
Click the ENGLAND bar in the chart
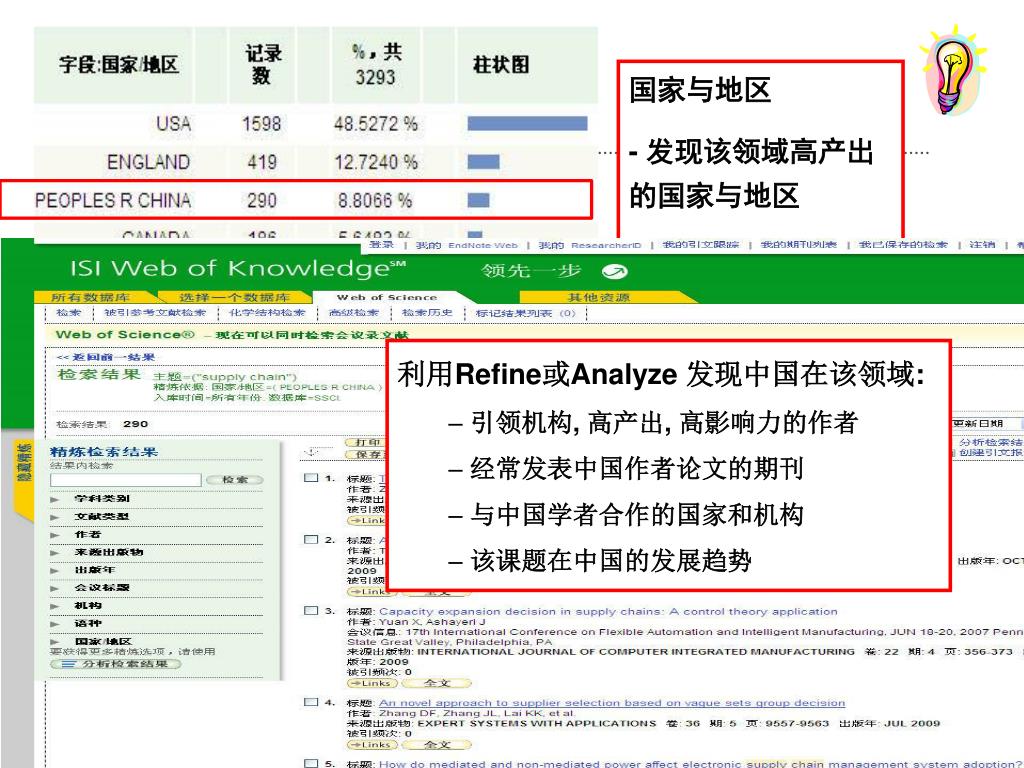483,161
